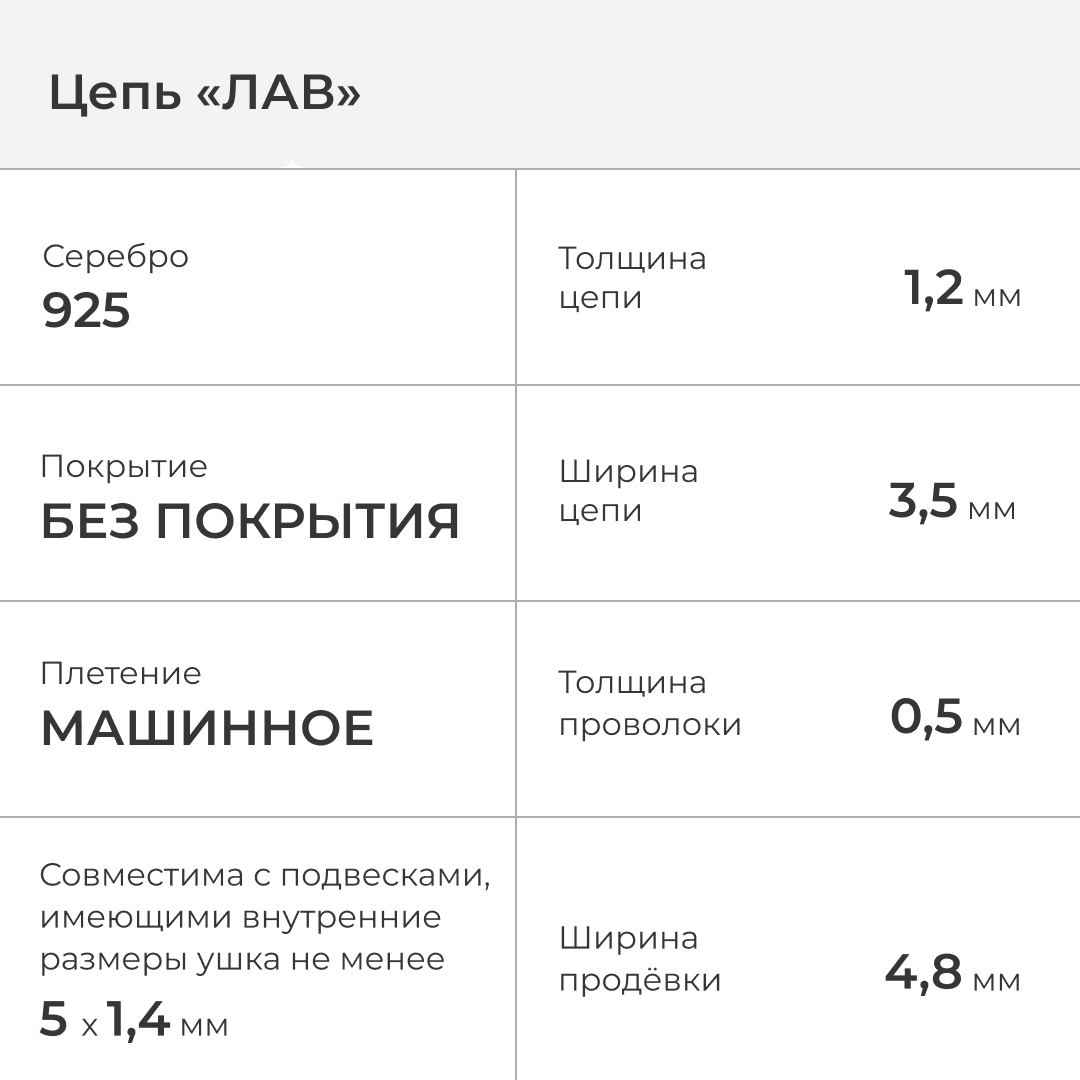The width and height of the screenshot is (1080, 1080).
Task: Select the Ширина продёвки label
Action: pos(640,959)
